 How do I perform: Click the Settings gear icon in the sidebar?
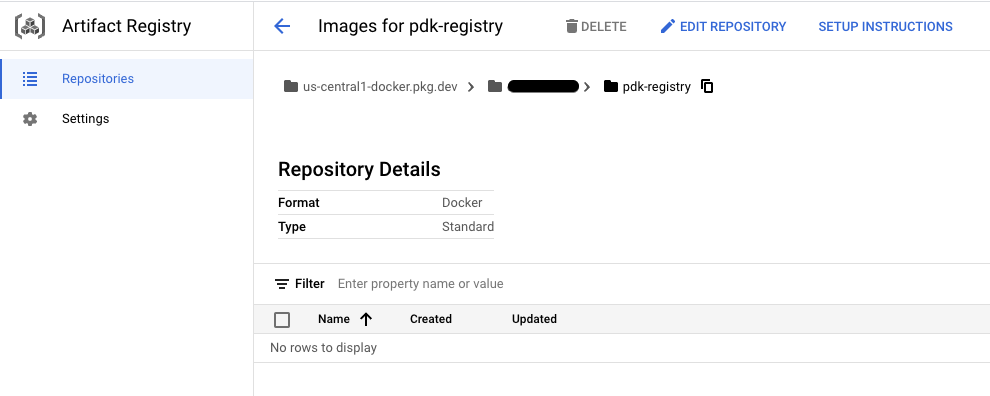[x=30, y=119]
